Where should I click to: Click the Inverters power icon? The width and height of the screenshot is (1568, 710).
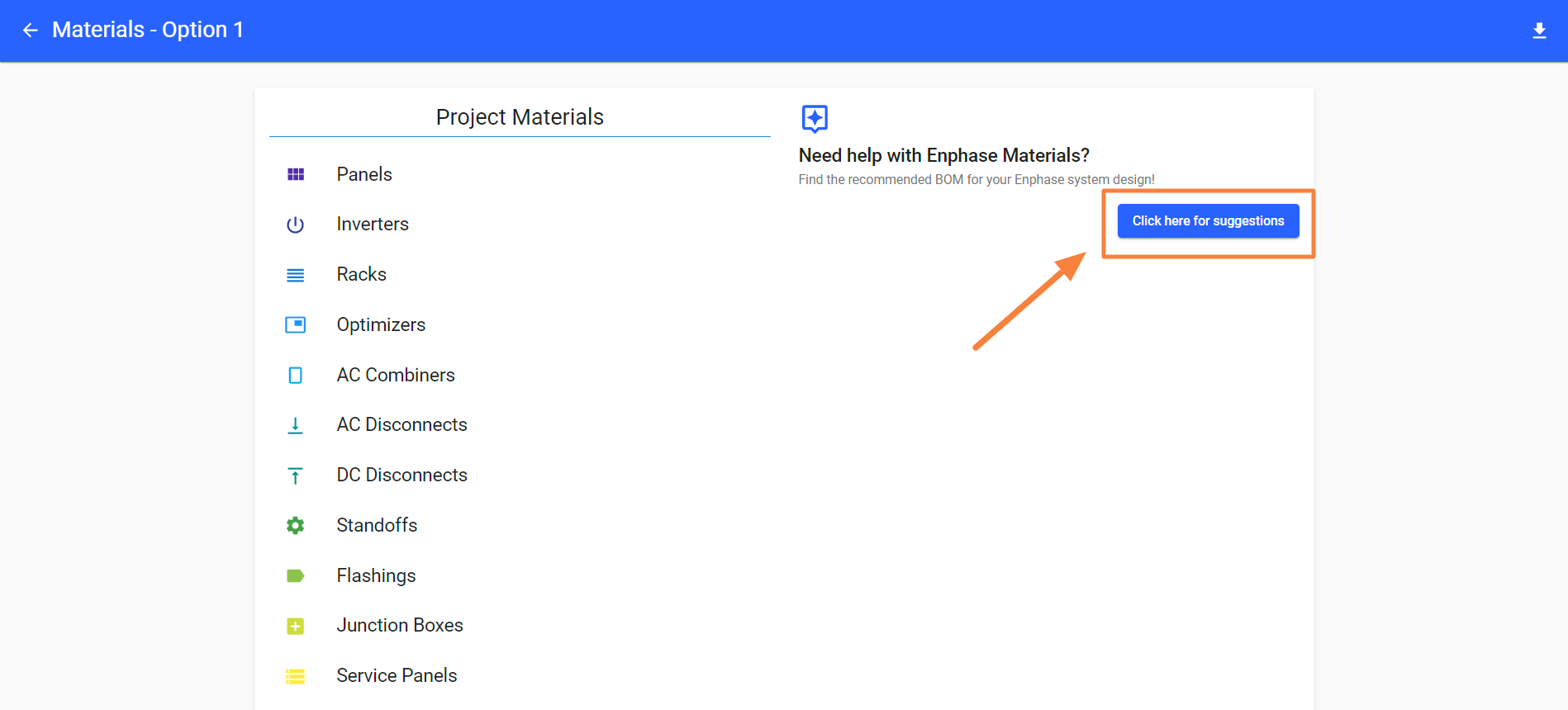(x=296, y=225)
